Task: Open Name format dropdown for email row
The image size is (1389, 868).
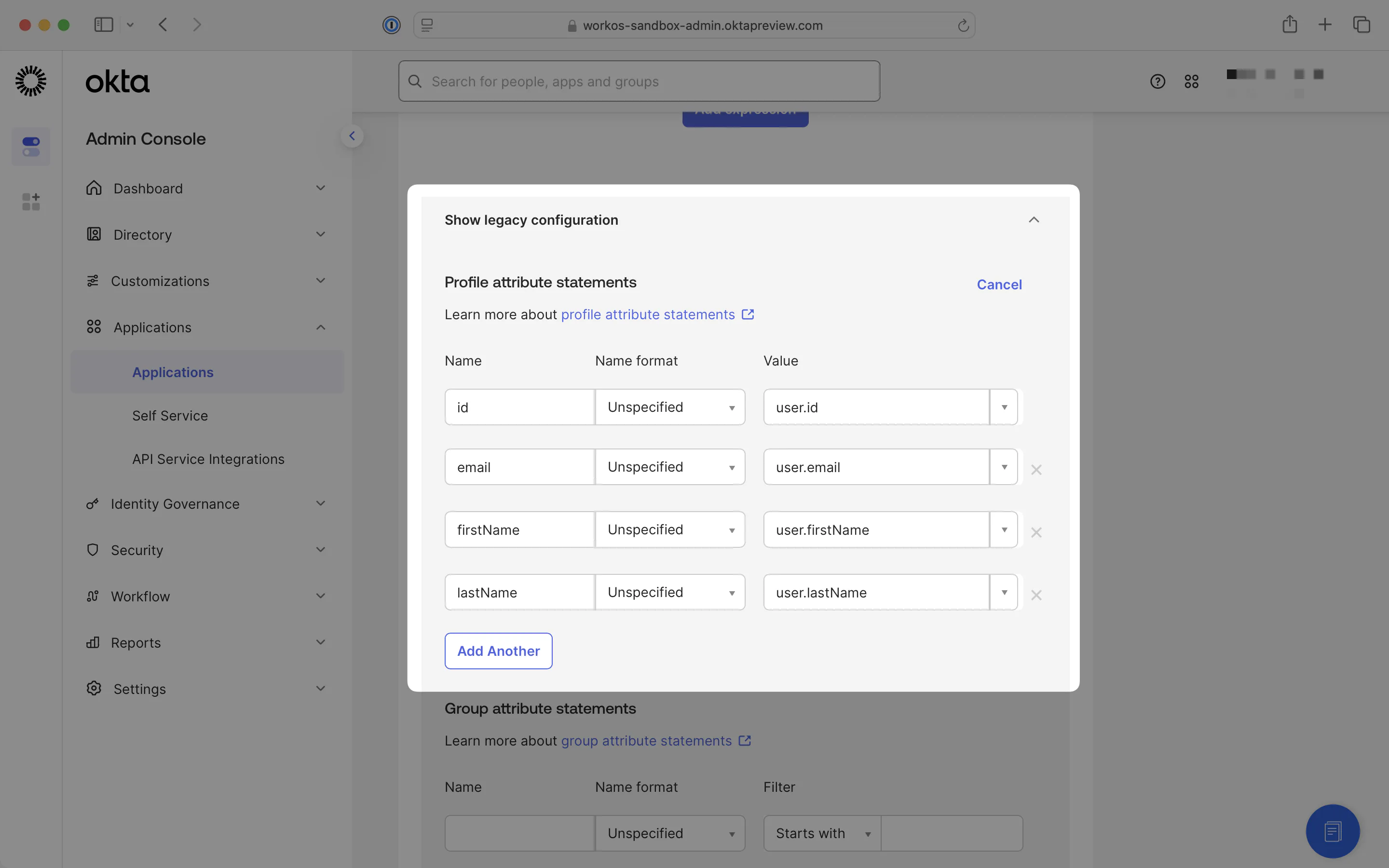Action: (x=670, y=467)
